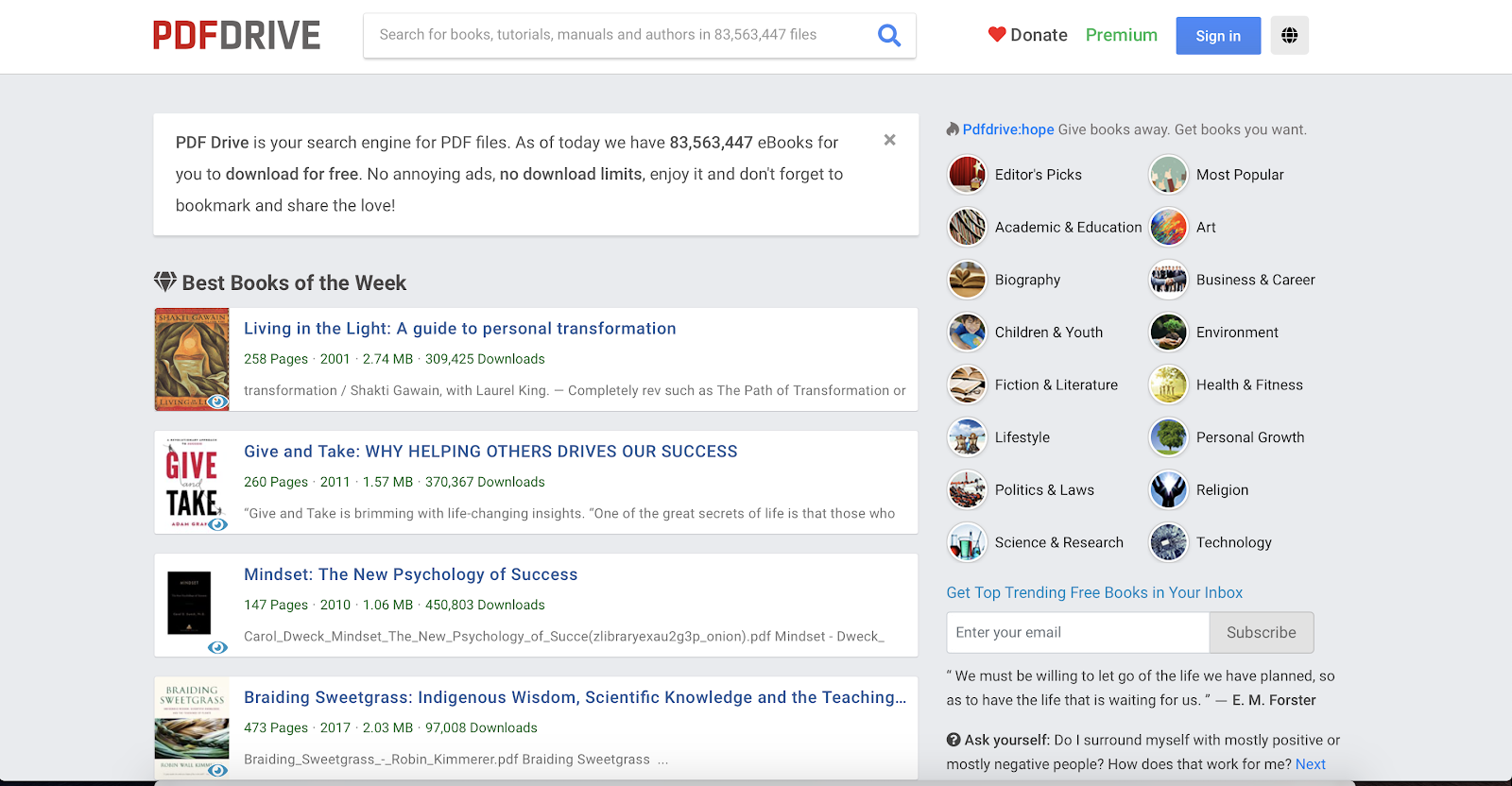Click the Editor's Picks category icon
Screen dimensions: 1512x786
[967, 175]
